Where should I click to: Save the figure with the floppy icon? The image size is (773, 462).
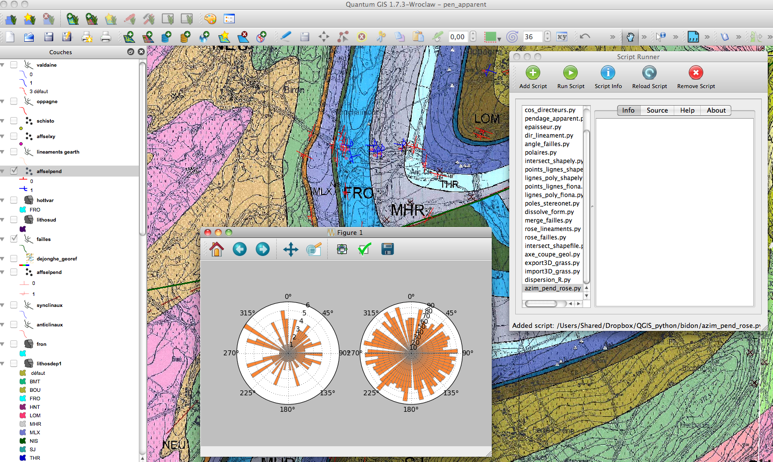pos(387,249)
